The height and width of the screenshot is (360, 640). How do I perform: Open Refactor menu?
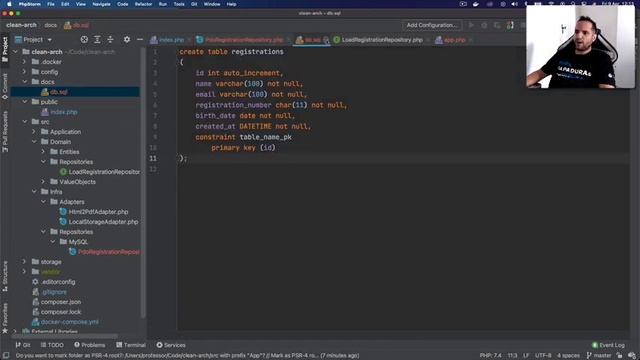point(143,4)
